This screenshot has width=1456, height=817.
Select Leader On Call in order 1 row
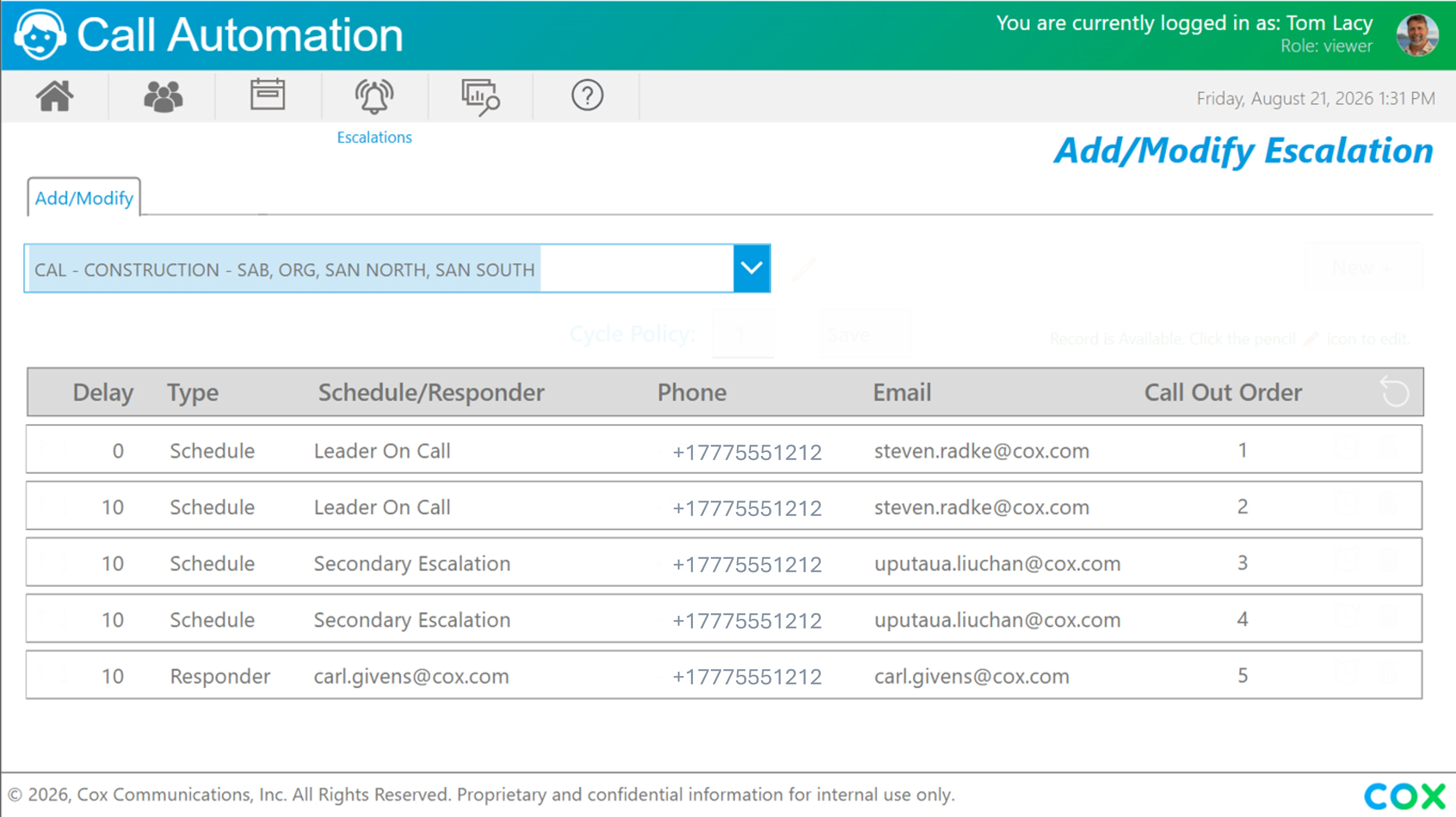pos(382,451)
